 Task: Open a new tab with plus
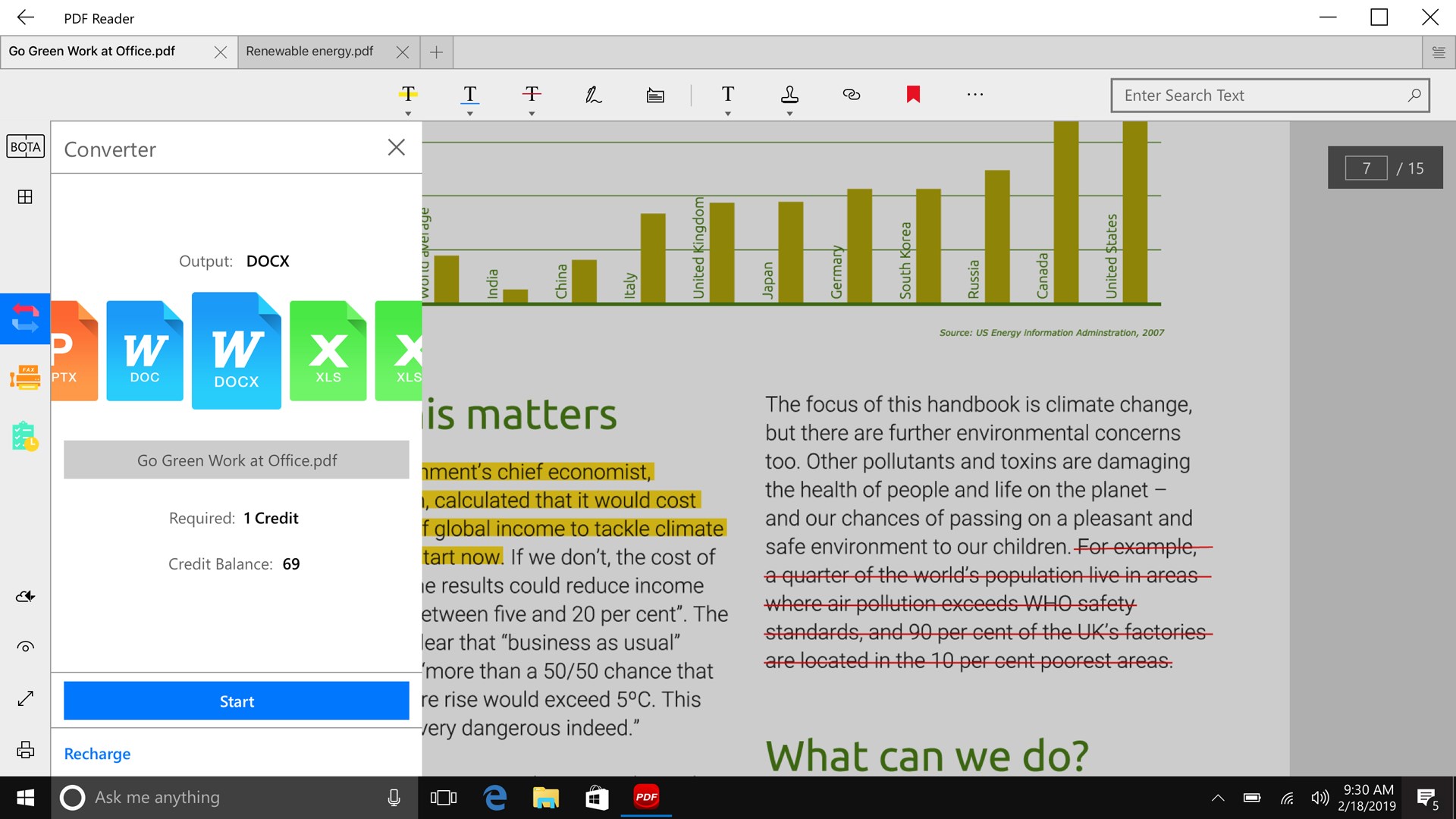tap(436, 52)
